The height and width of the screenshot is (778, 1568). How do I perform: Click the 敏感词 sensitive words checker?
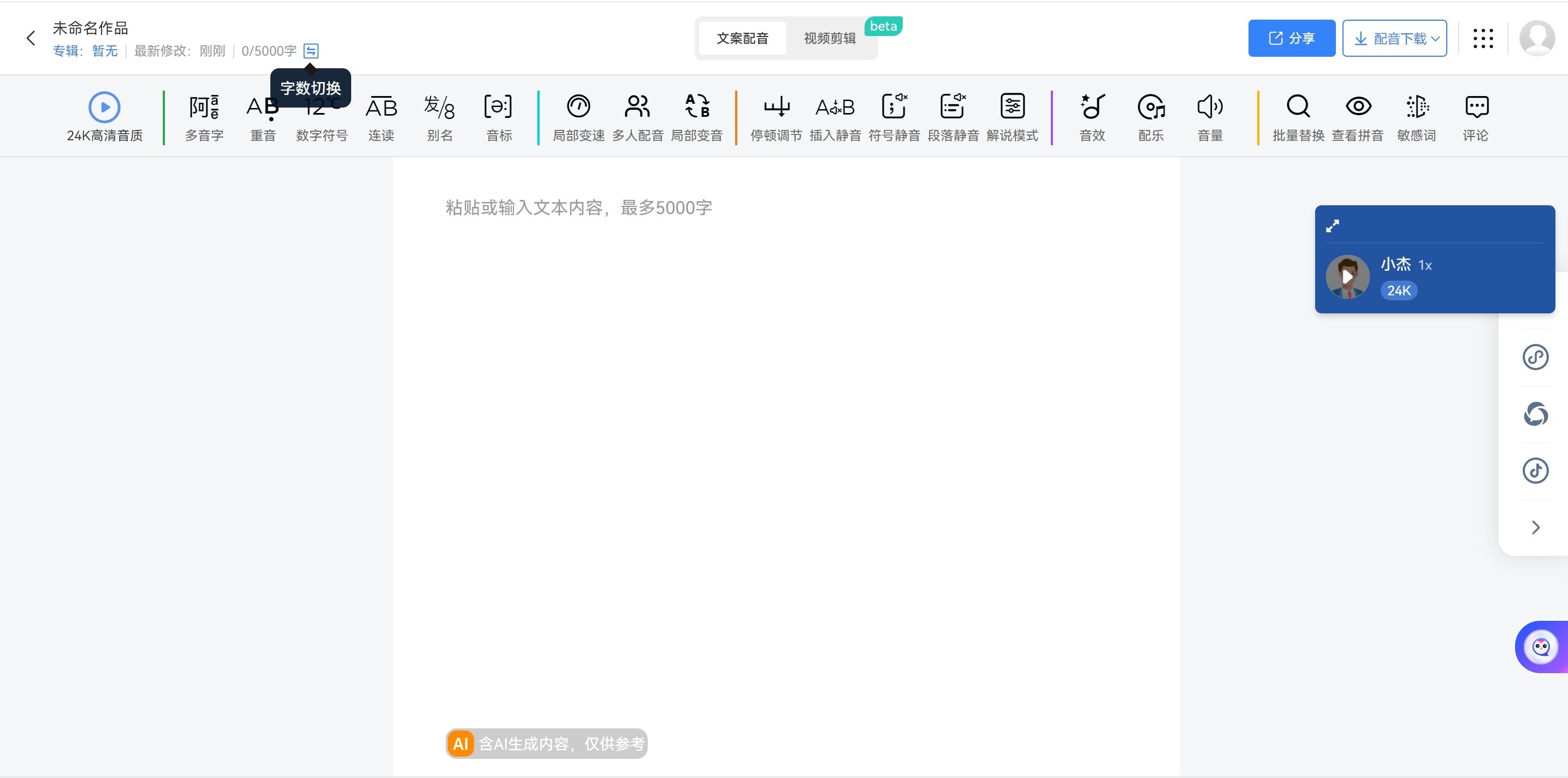coord(1418,117)
